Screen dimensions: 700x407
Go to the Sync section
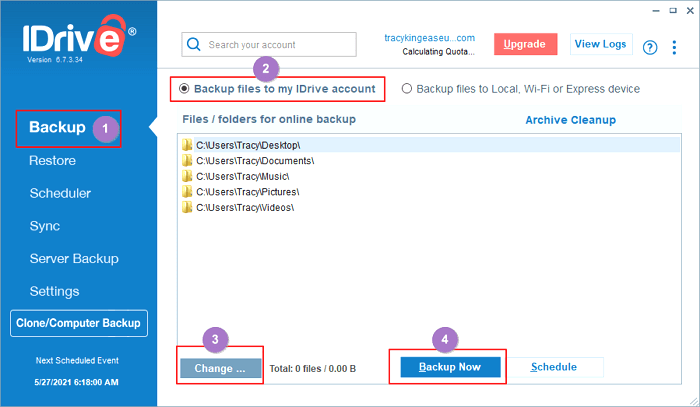45,226
